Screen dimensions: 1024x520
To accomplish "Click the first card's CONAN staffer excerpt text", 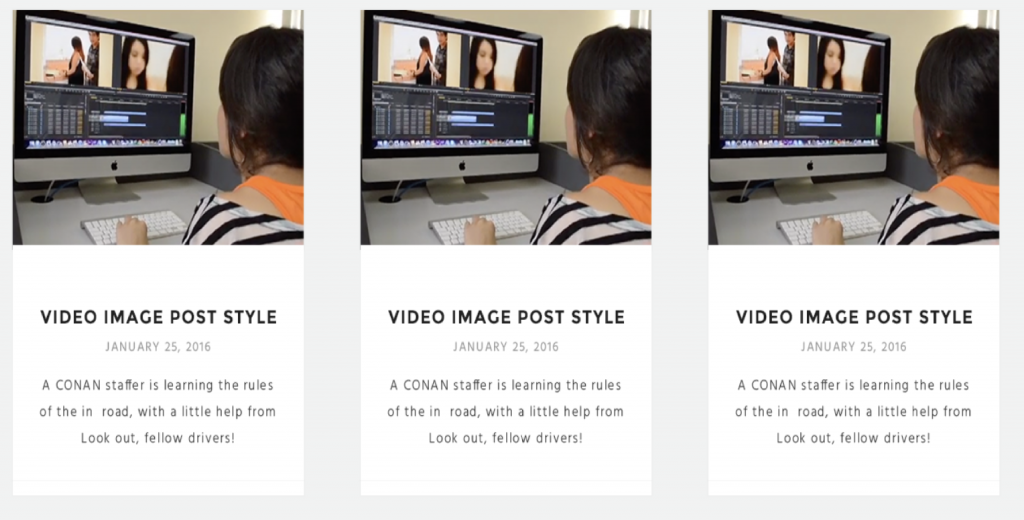I will pos(158,412).
